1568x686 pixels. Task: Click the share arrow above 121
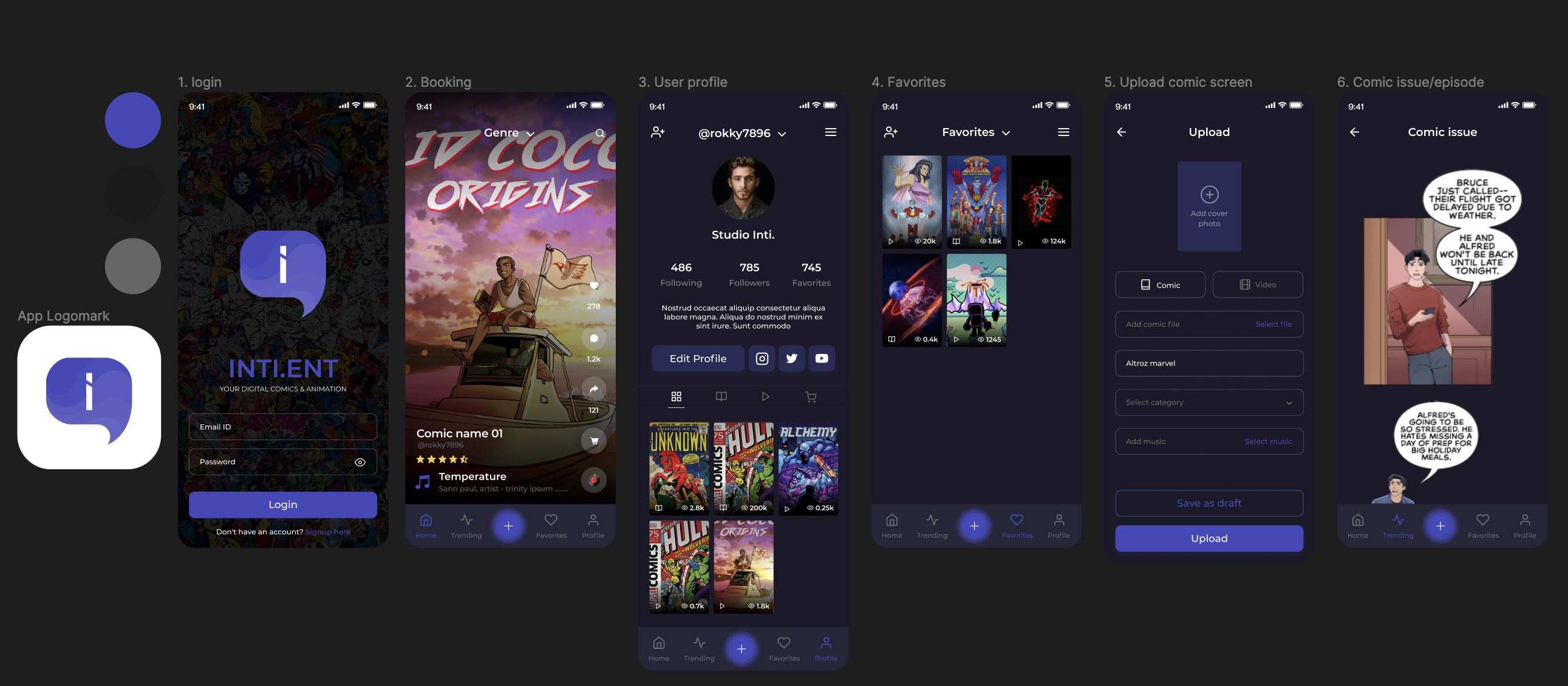(x=593, y=389)
